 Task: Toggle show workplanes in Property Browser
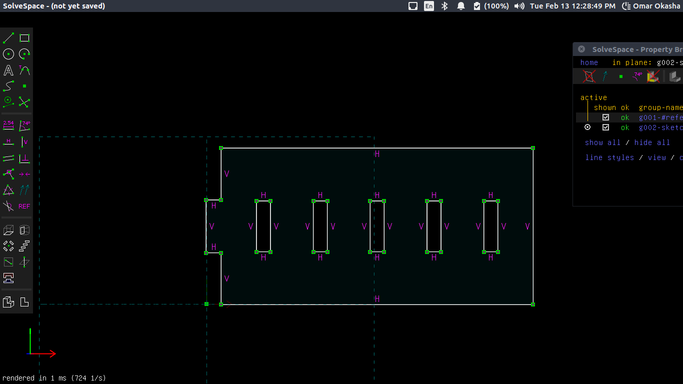[589, 77]
